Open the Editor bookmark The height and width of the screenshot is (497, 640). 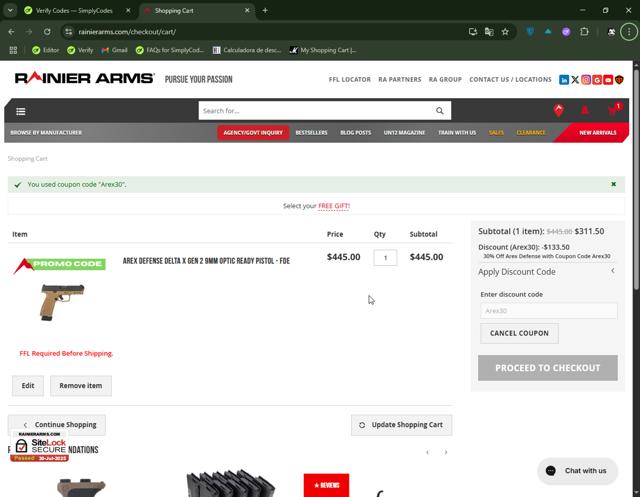(46, 50)
